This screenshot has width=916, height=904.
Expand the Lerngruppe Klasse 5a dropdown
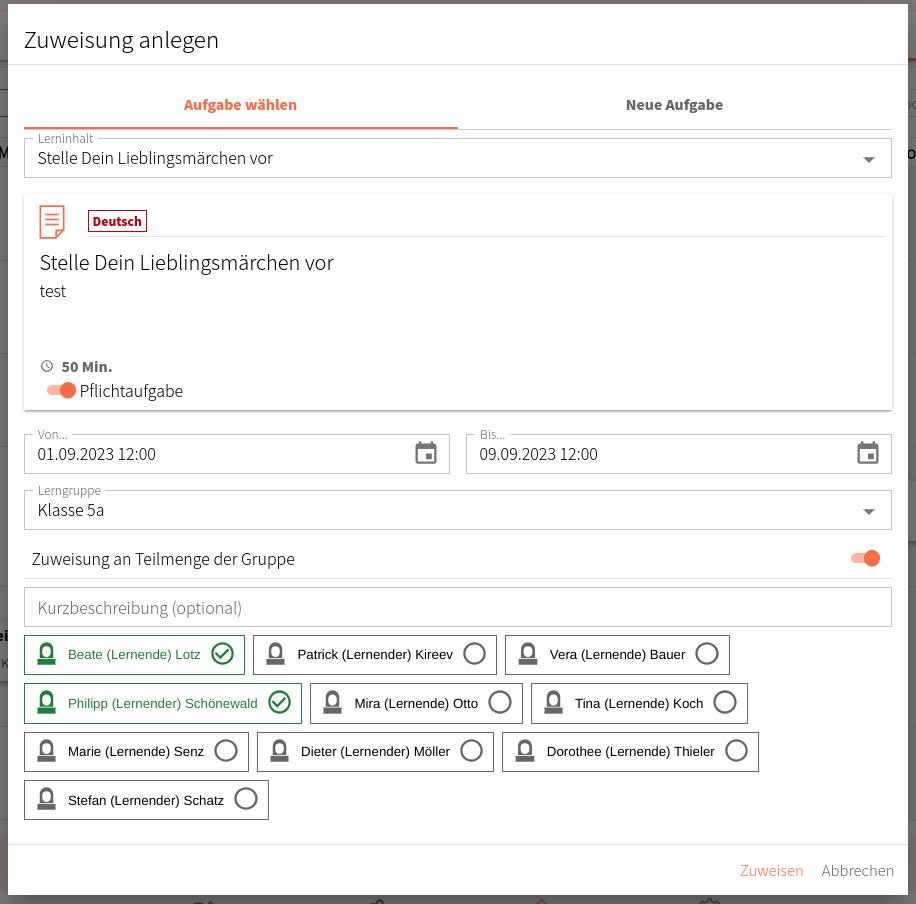point(458,510)
